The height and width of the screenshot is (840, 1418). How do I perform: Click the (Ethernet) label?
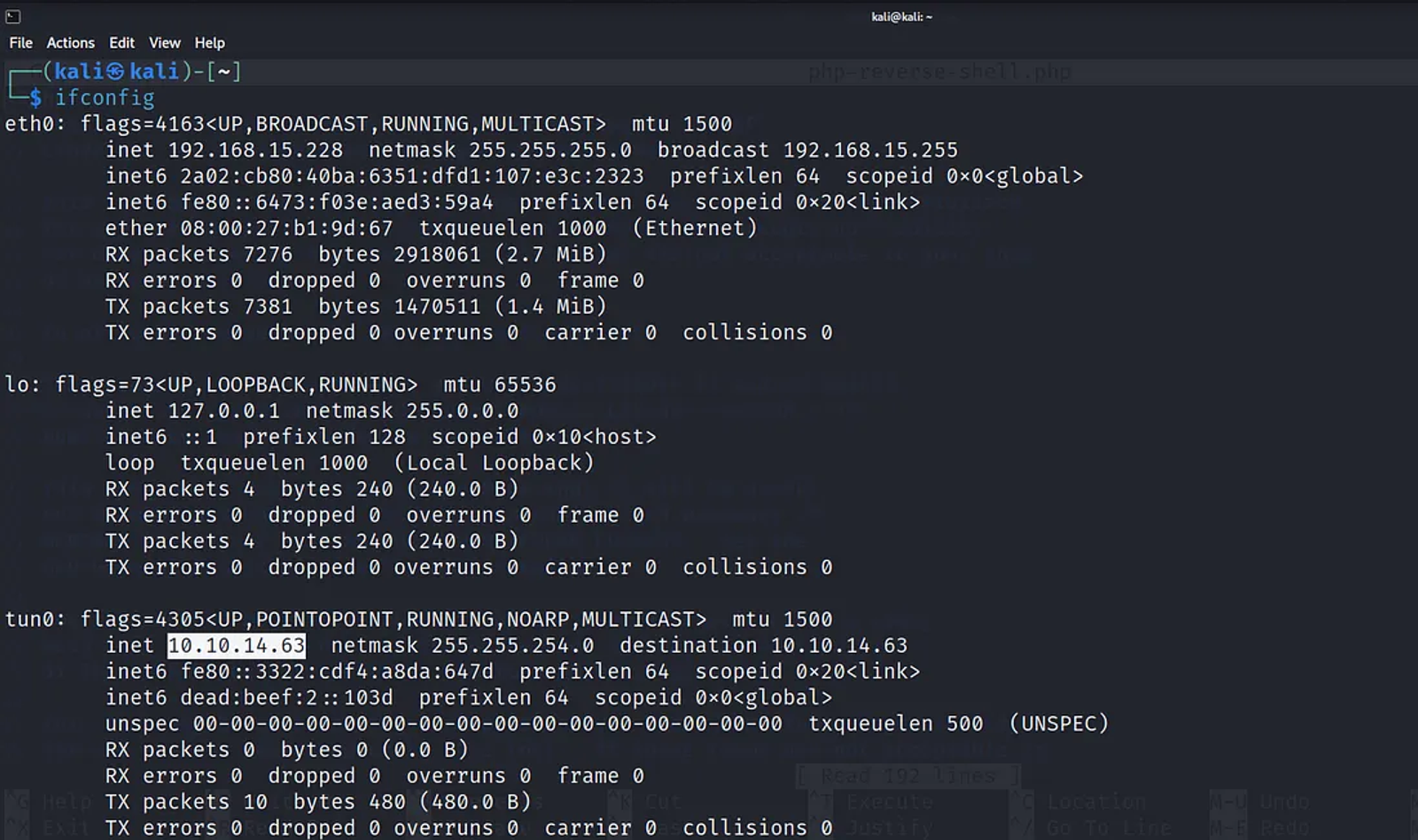coord(695,228)
